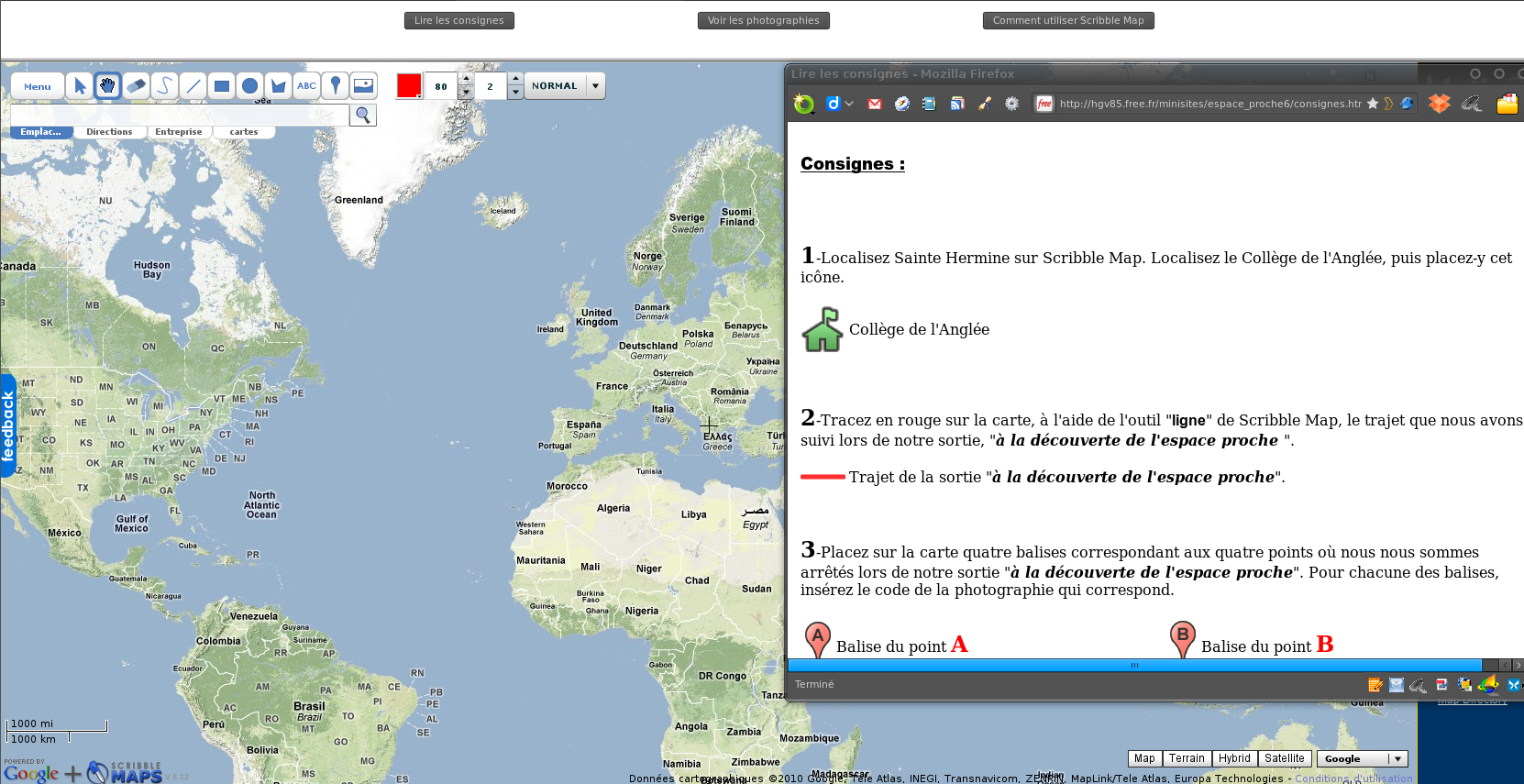Viewport: 1524px width, 784px height.
Task: Click the orange box icon in Firefox toolbar
Action: click(1439, 104)
